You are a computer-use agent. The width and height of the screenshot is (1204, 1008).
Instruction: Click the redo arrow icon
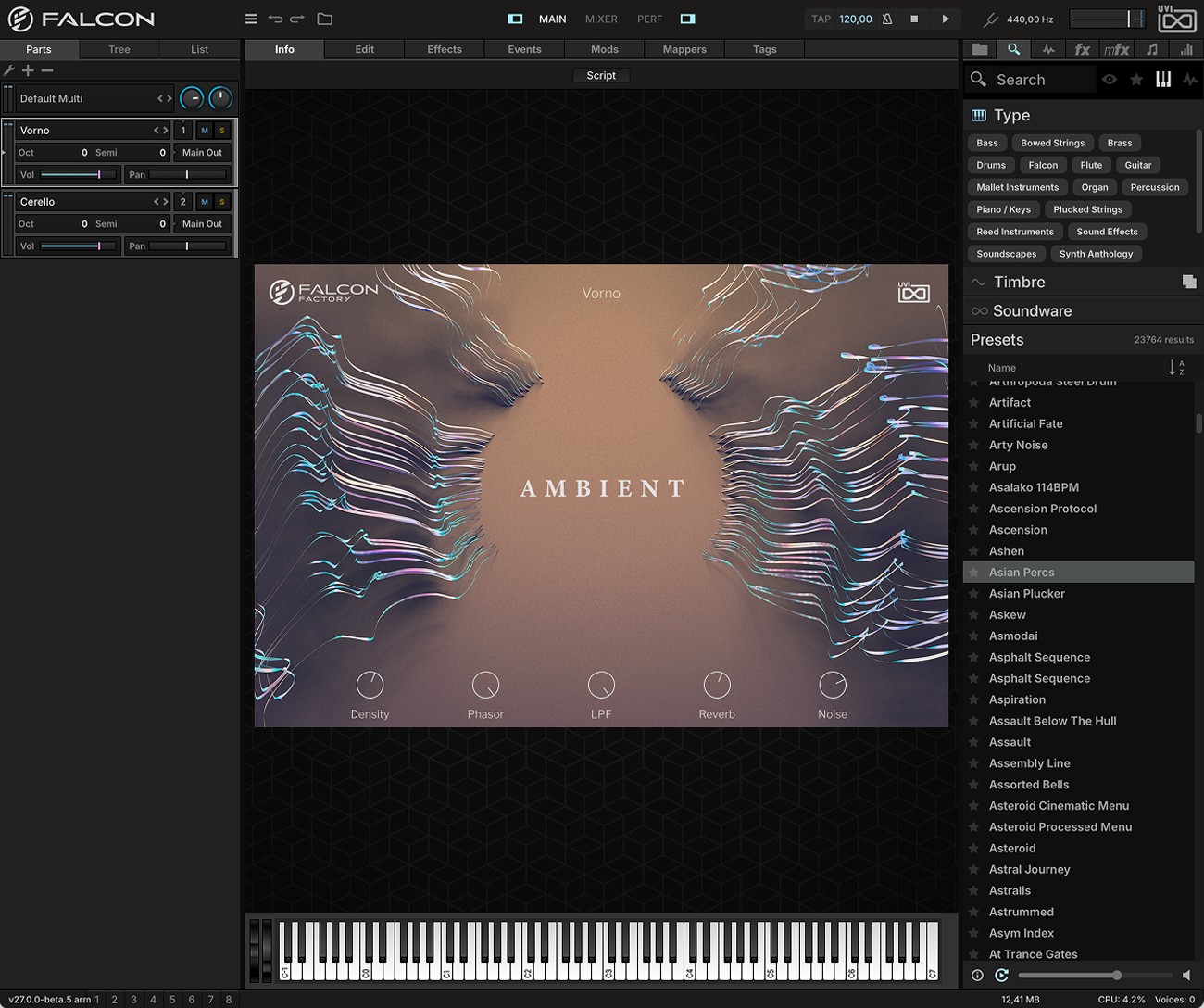pyautogui.click(x=297, y=19)
